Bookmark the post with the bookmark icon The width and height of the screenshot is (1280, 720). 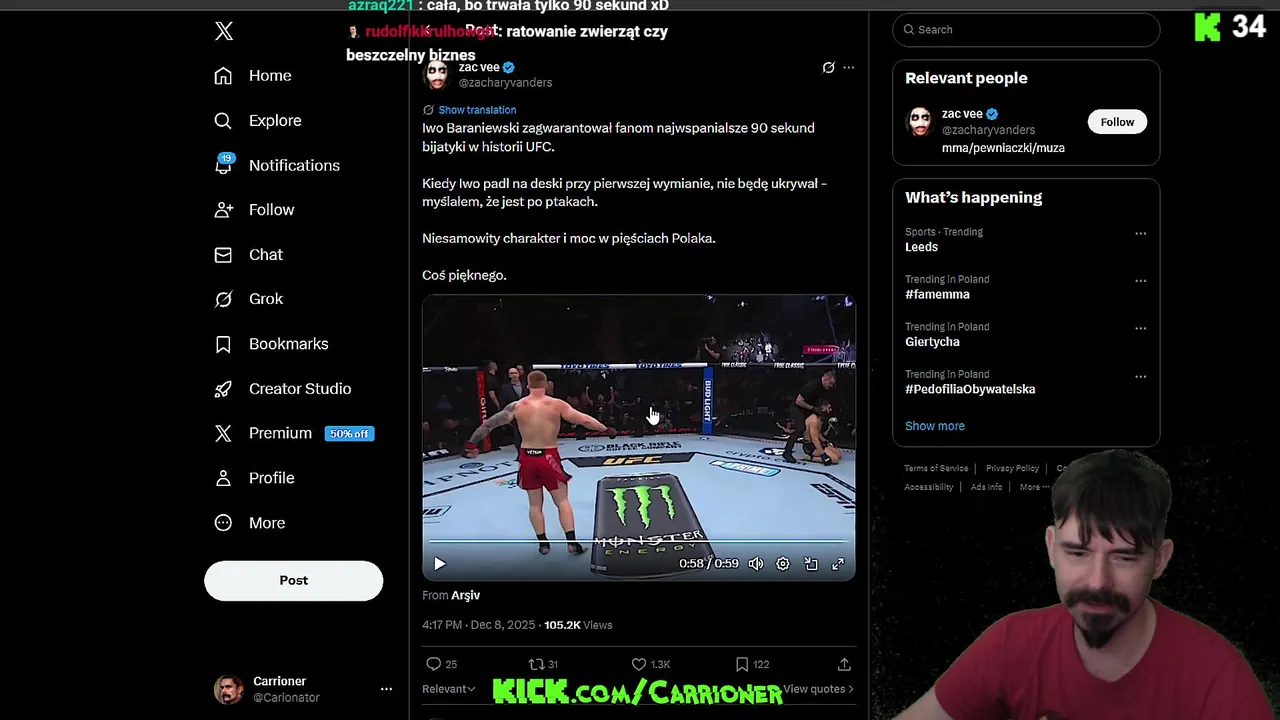point(742,664)
